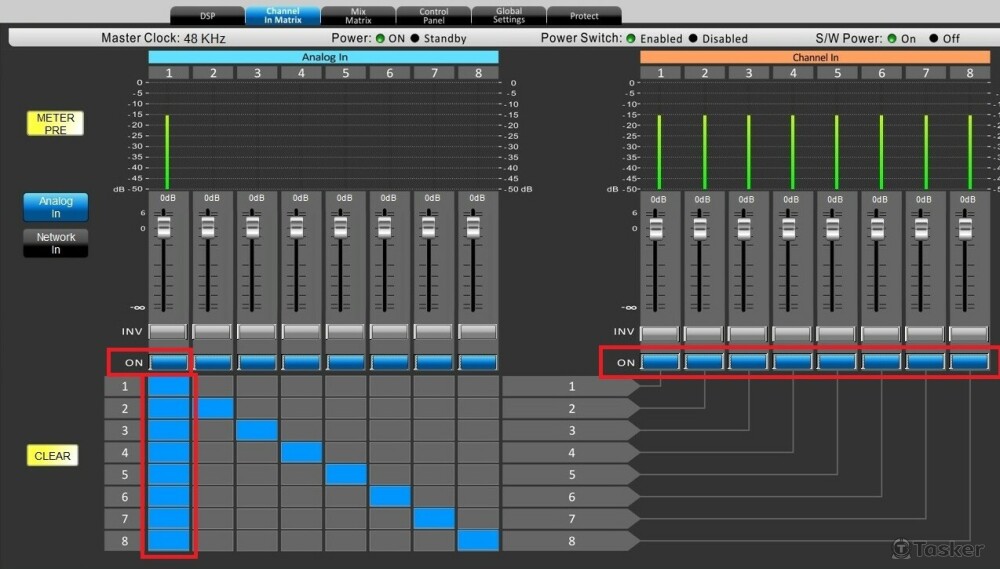This screenshot has width=1000, height=569.
Task: Select the Analog In source button
Action: 55,207
